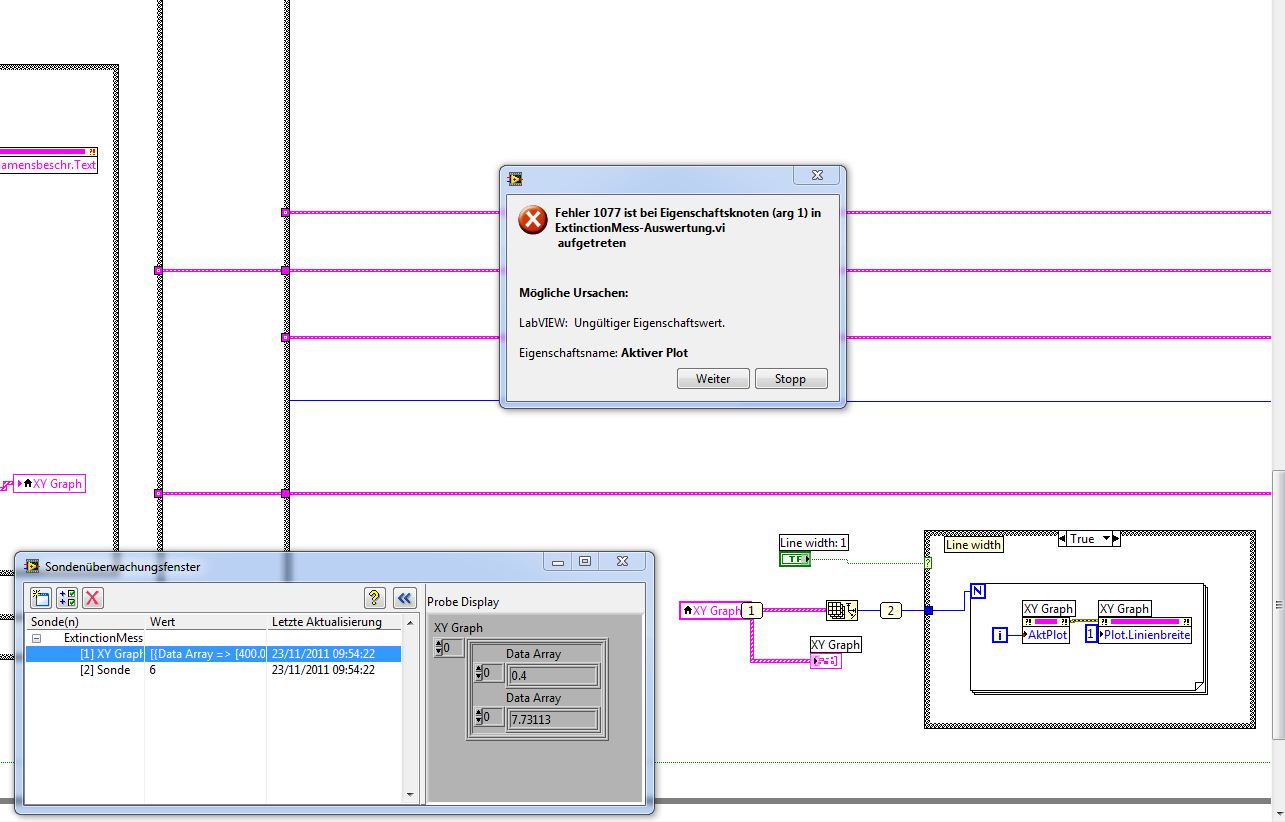Maximize the Sondenüberwachungsfenster window
Screen dimensions: 1285x822
(585, 562)
